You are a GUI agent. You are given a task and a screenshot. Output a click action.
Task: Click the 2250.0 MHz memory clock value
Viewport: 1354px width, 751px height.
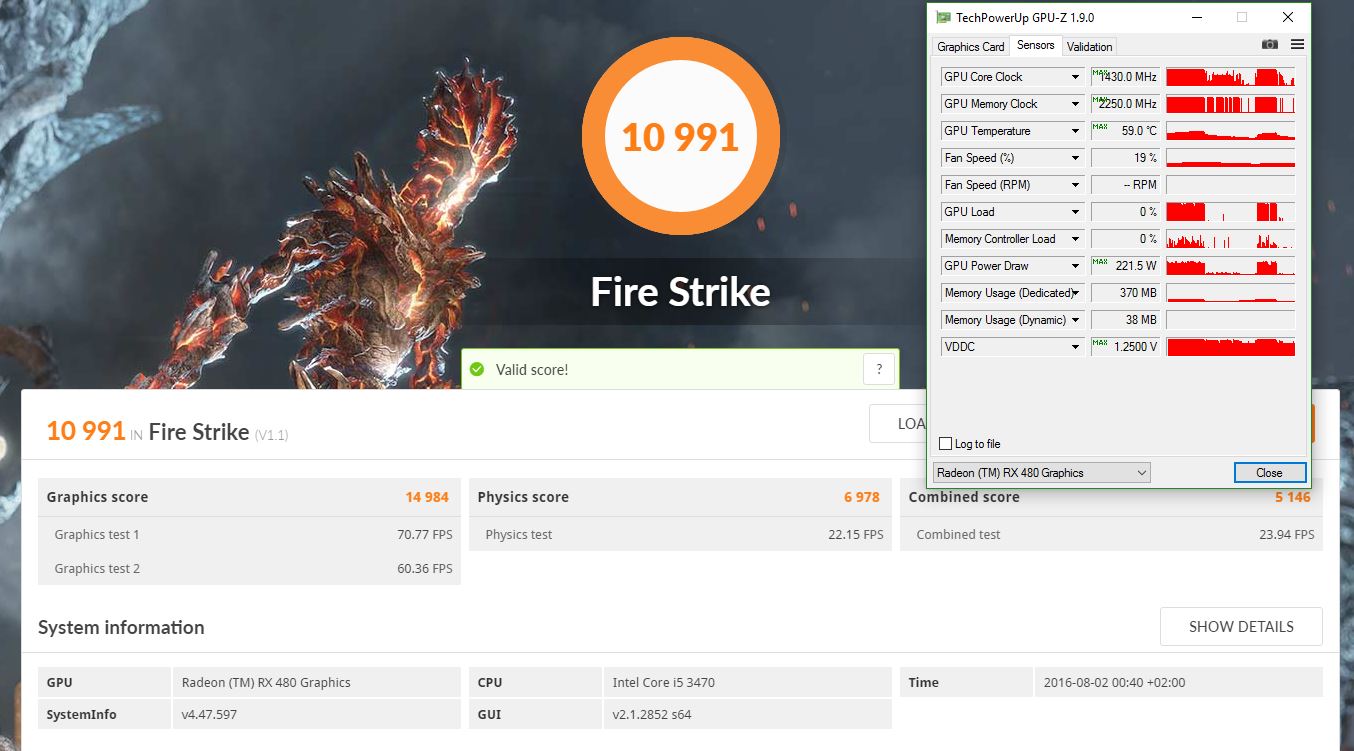point(1125,104)
